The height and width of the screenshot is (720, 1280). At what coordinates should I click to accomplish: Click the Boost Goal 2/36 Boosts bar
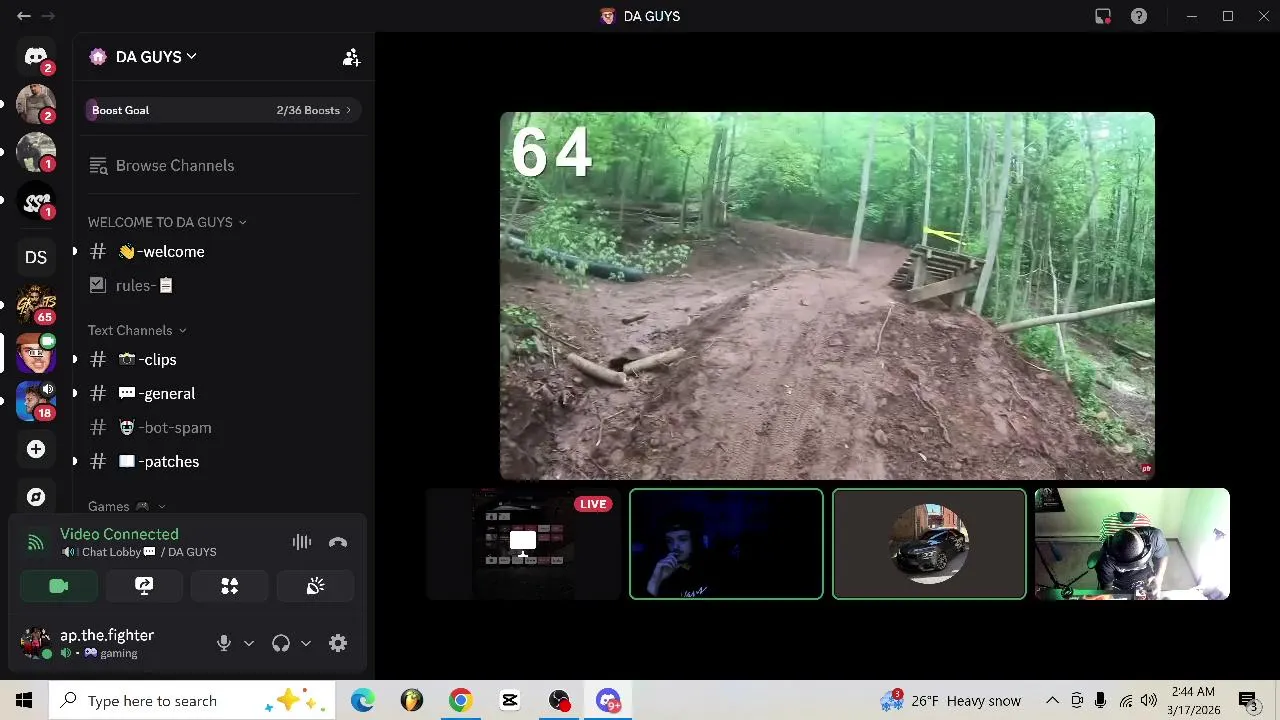coord(222,110)
